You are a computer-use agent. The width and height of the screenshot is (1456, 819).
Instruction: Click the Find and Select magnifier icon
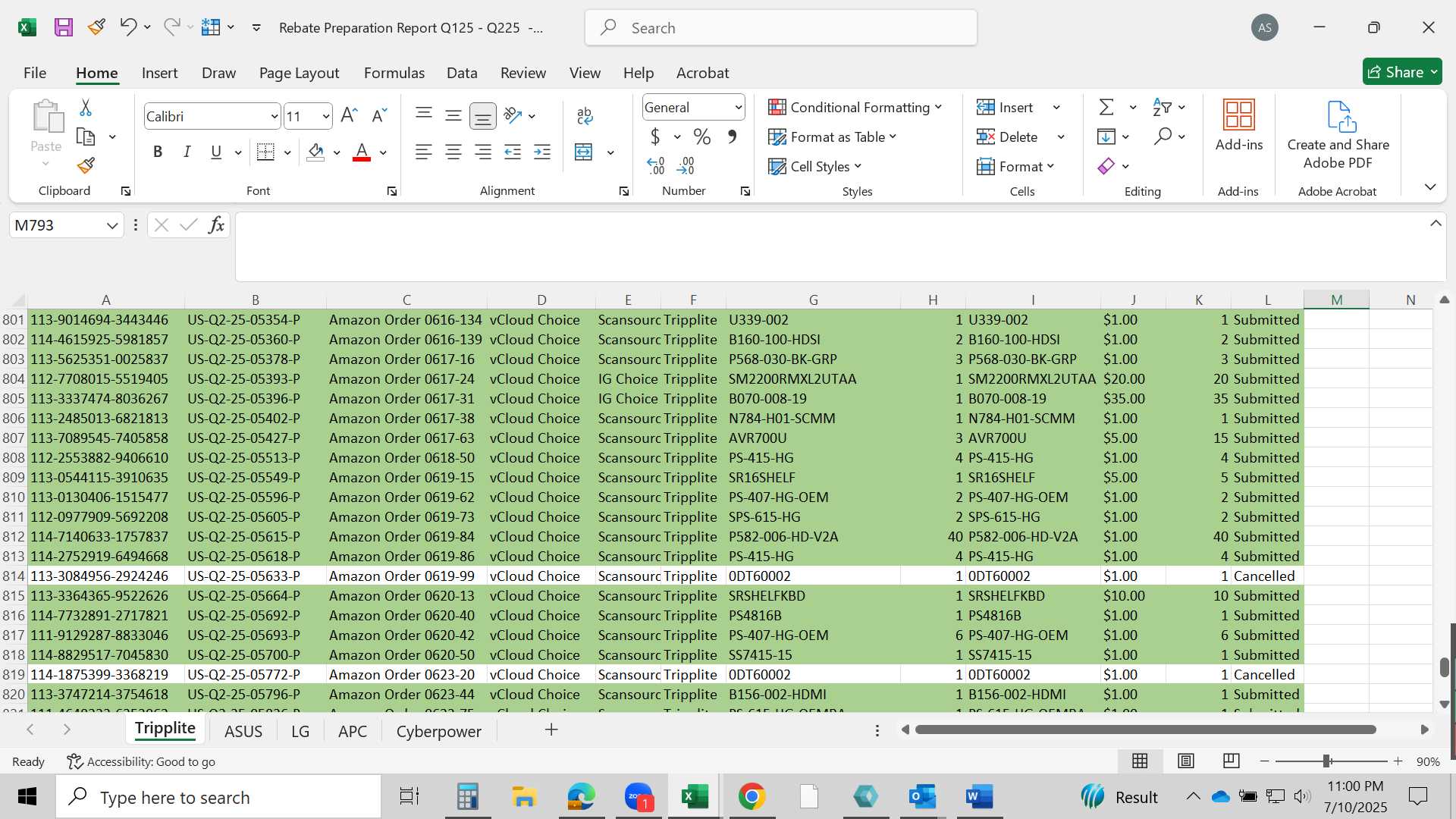coord(1163,136)
